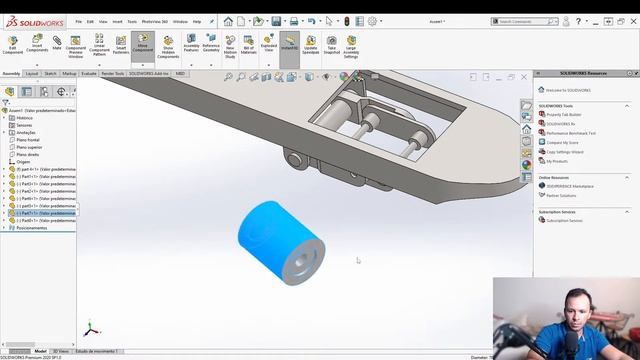
Task: Open the PropertyManager tab
Action: pos(27,91)
